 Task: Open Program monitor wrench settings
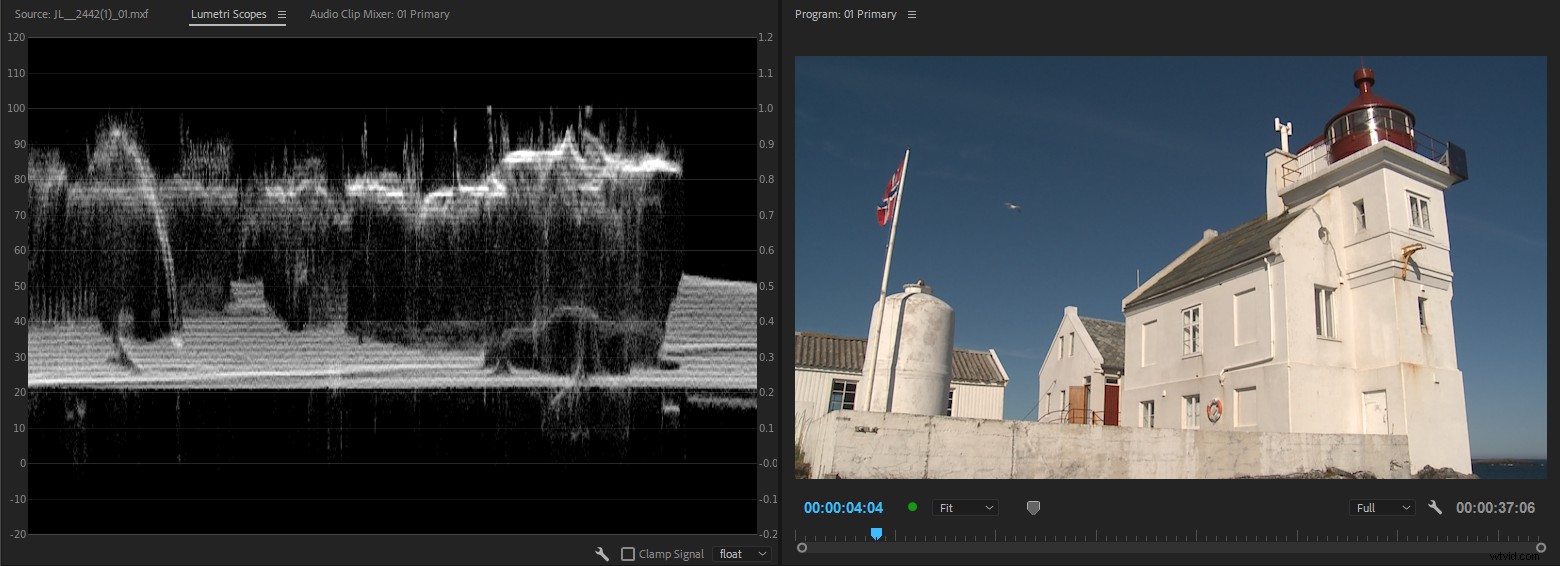1435,508
